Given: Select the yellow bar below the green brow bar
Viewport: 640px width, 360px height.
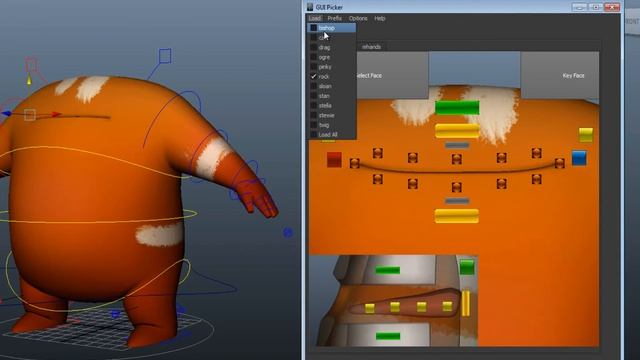Looking at the screenshot, I should tap(457, 131).
